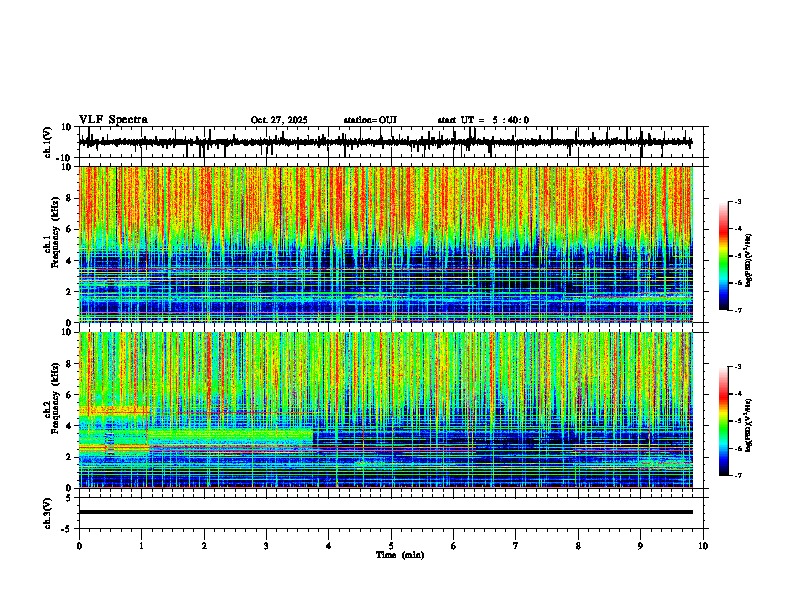Click the "6" kHz tick on ch.1 spectrogram axis

pyautogui.click(x=70, y=229)
